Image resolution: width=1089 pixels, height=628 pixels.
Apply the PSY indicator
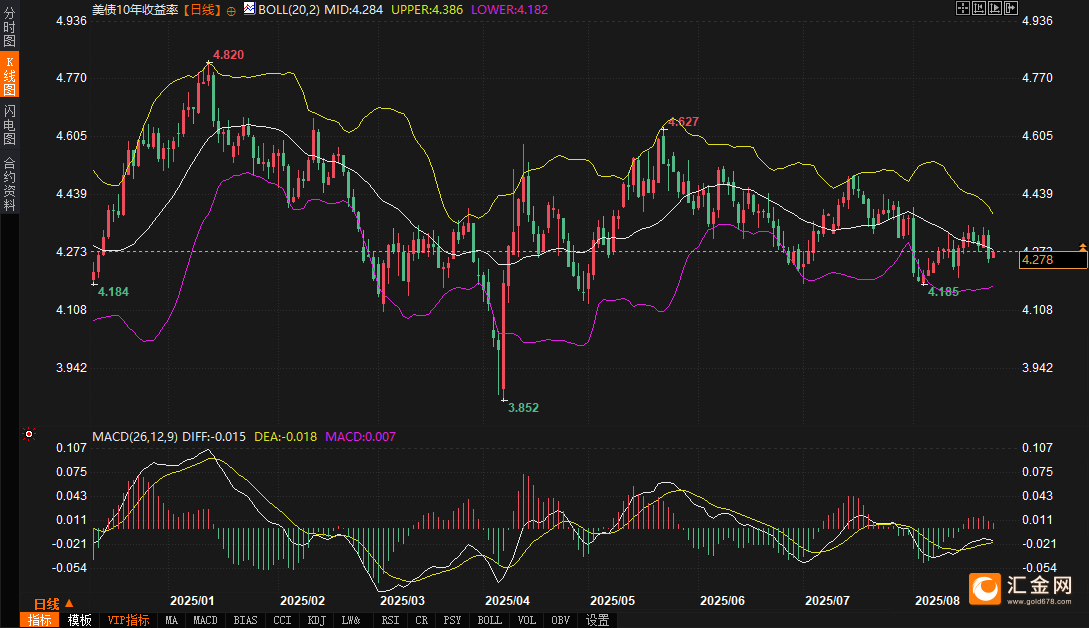pos(452,620)
